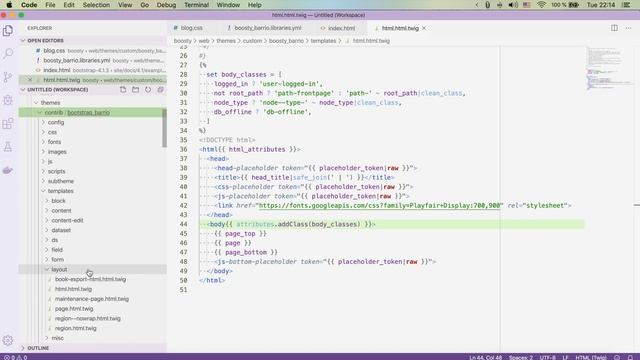Create a new folder in workspace
640x360 pixels.
(x=136, y=89)
